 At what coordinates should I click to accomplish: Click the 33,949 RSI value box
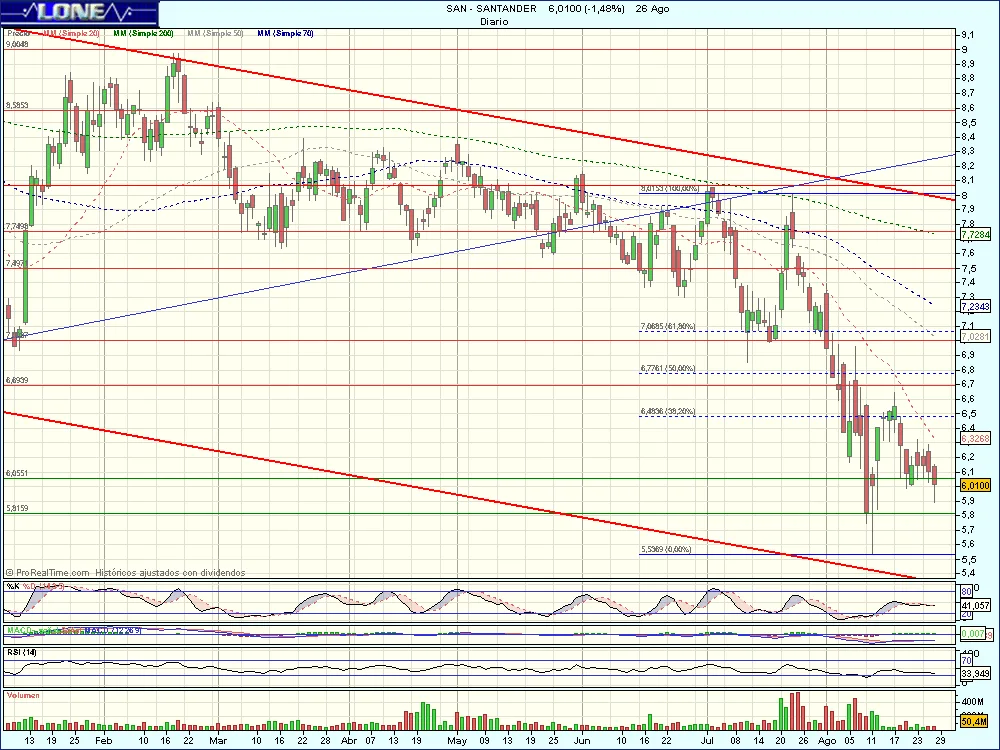pyautogui.click(x=975, y=673)
